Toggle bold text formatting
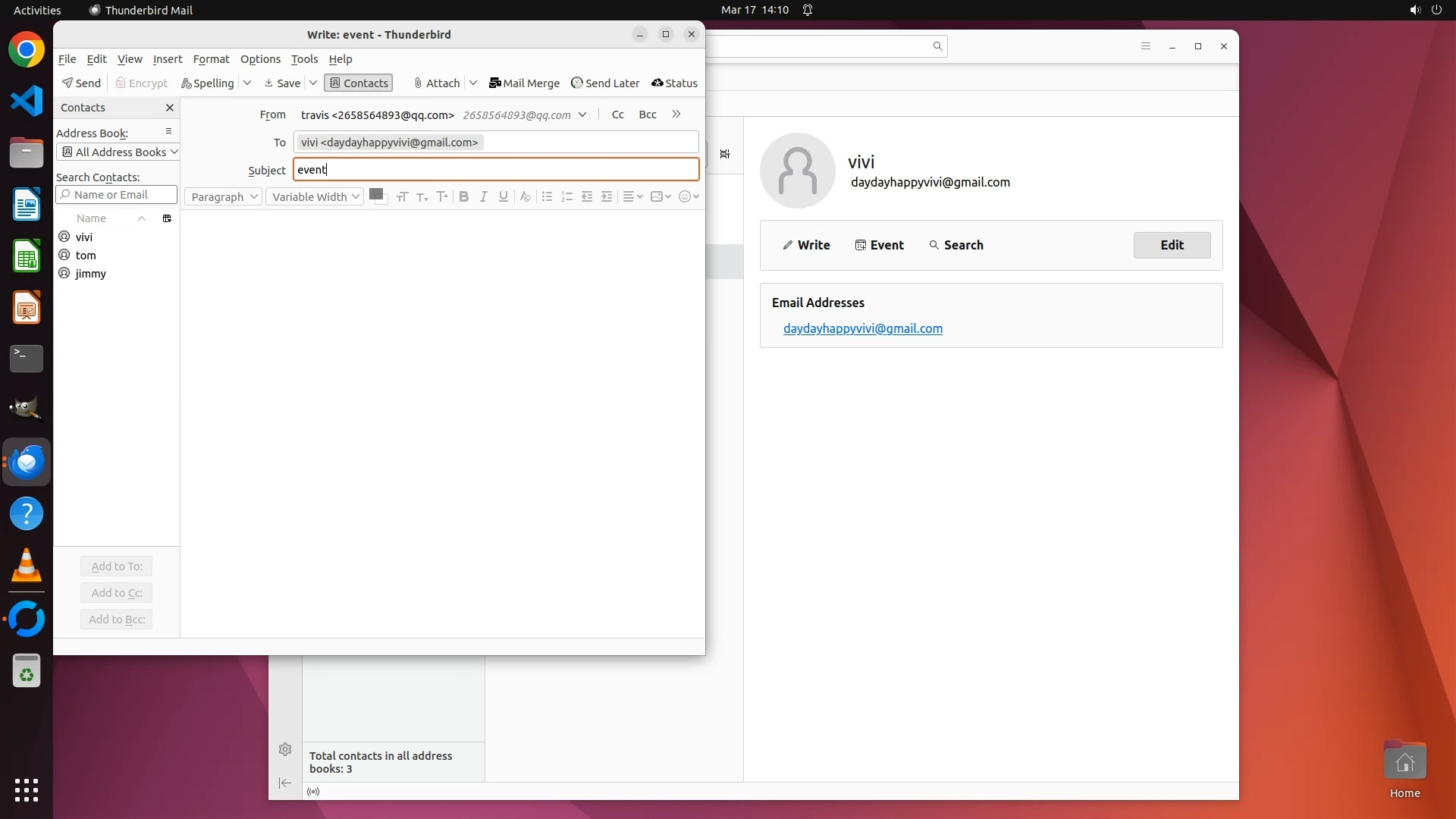 [x=463, y=196]
